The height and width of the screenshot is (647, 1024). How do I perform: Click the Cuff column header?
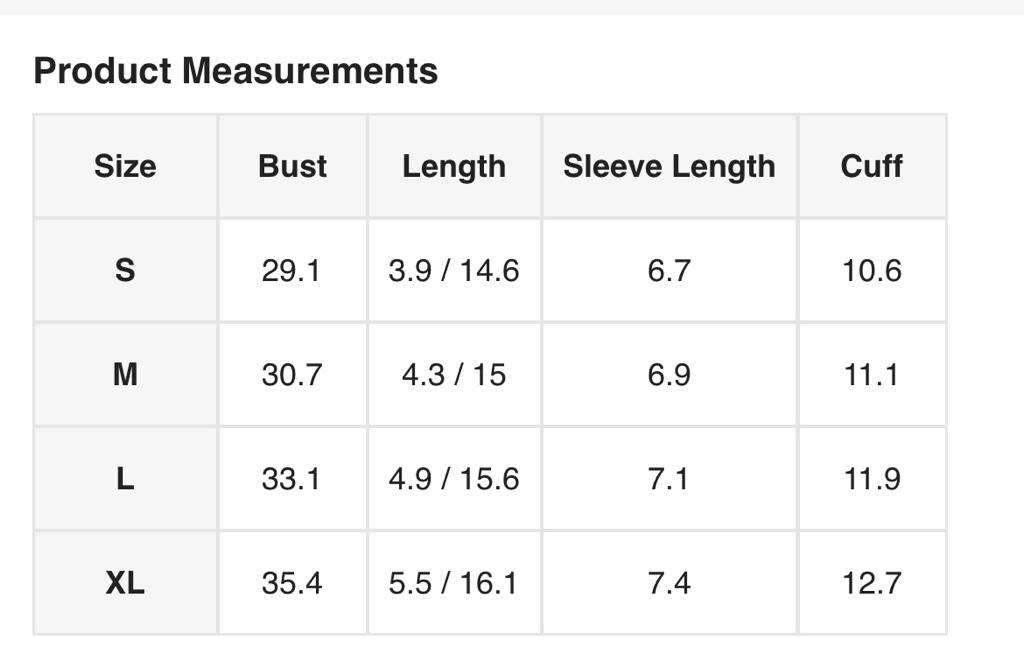(x=872, y=166)
